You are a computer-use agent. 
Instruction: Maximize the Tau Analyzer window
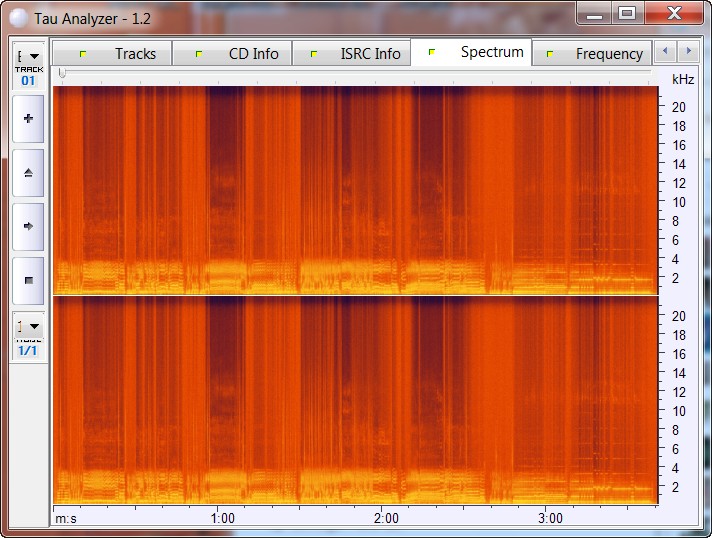point(626,13)
